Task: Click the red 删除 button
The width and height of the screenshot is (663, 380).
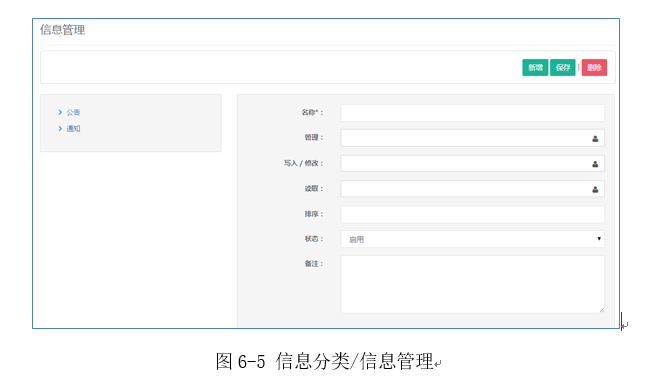Action: 594,68
